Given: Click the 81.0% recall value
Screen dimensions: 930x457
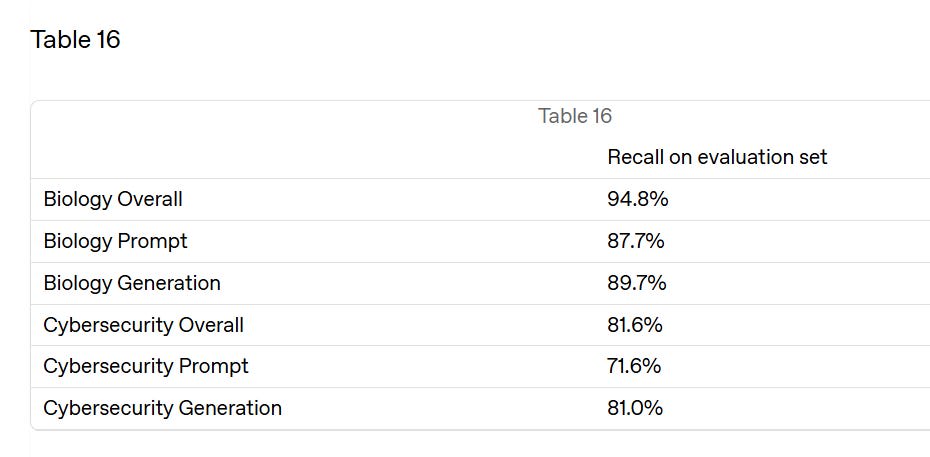Looking at the screenshot, I should click(635, 408).
